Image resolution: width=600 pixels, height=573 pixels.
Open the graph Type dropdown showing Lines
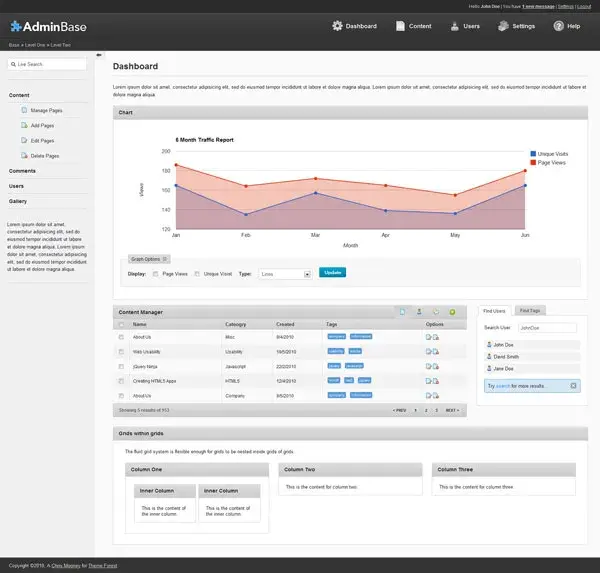[x=285, y=274]
